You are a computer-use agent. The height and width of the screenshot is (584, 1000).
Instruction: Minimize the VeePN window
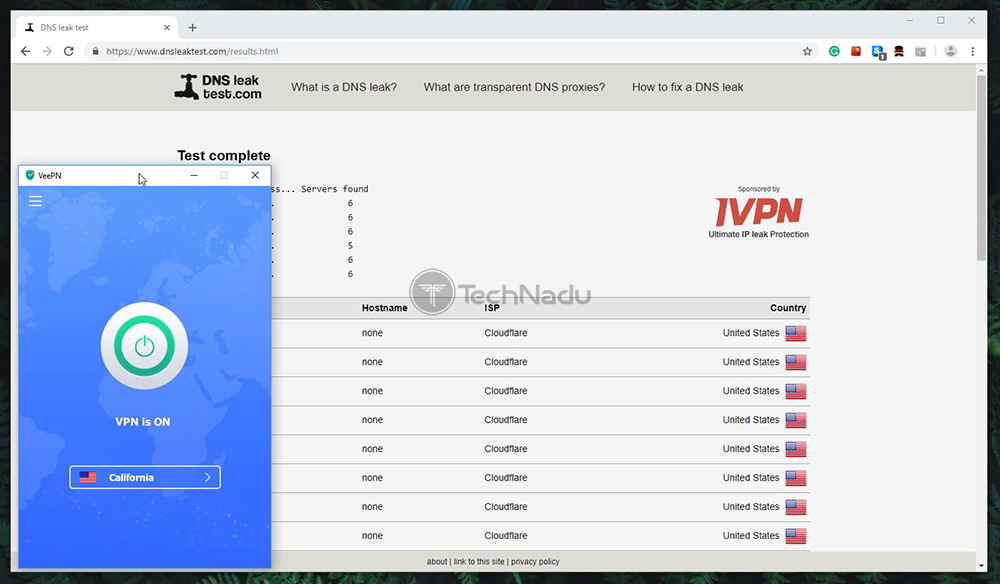point(194,175)
